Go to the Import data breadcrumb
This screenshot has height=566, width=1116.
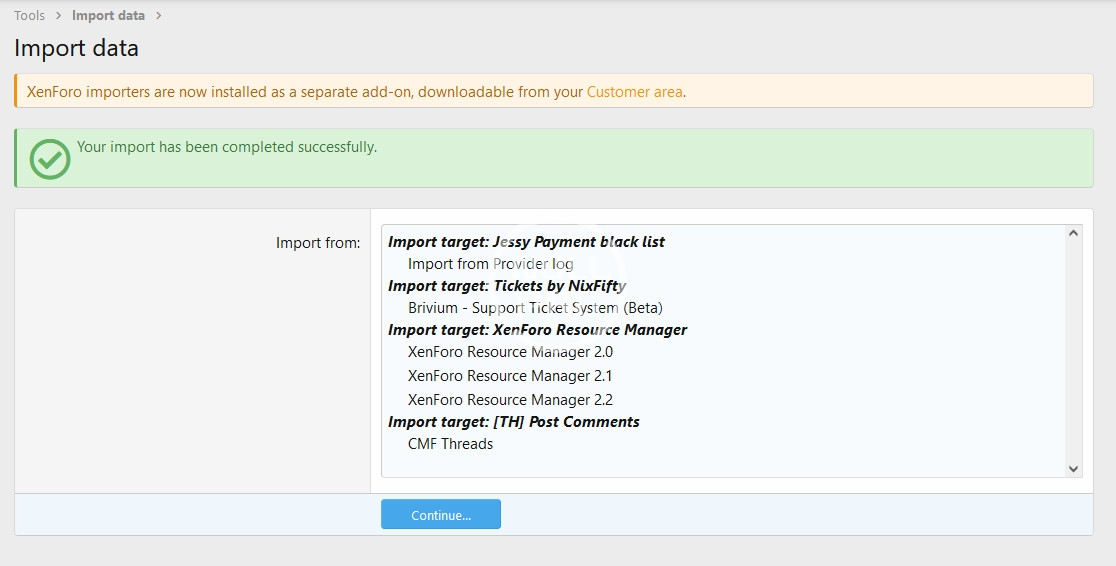[108, 16]
